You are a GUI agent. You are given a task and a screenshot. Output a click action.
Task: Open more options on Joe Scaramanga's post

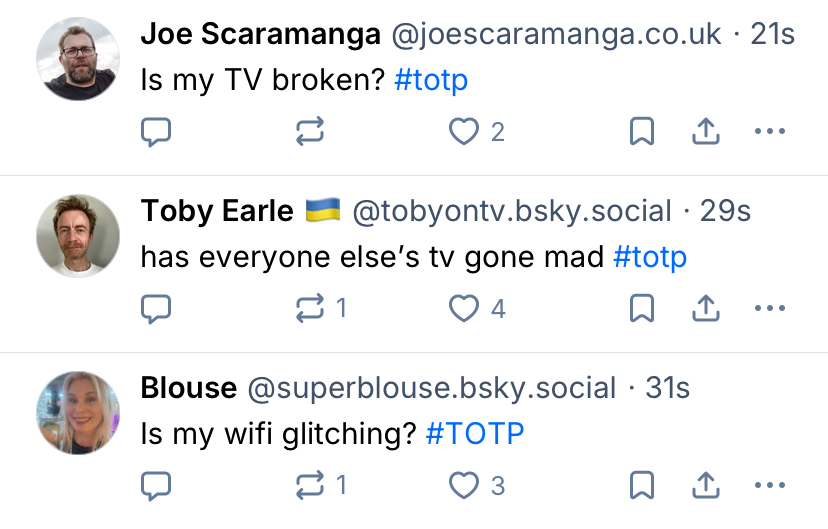coord(769,132)
